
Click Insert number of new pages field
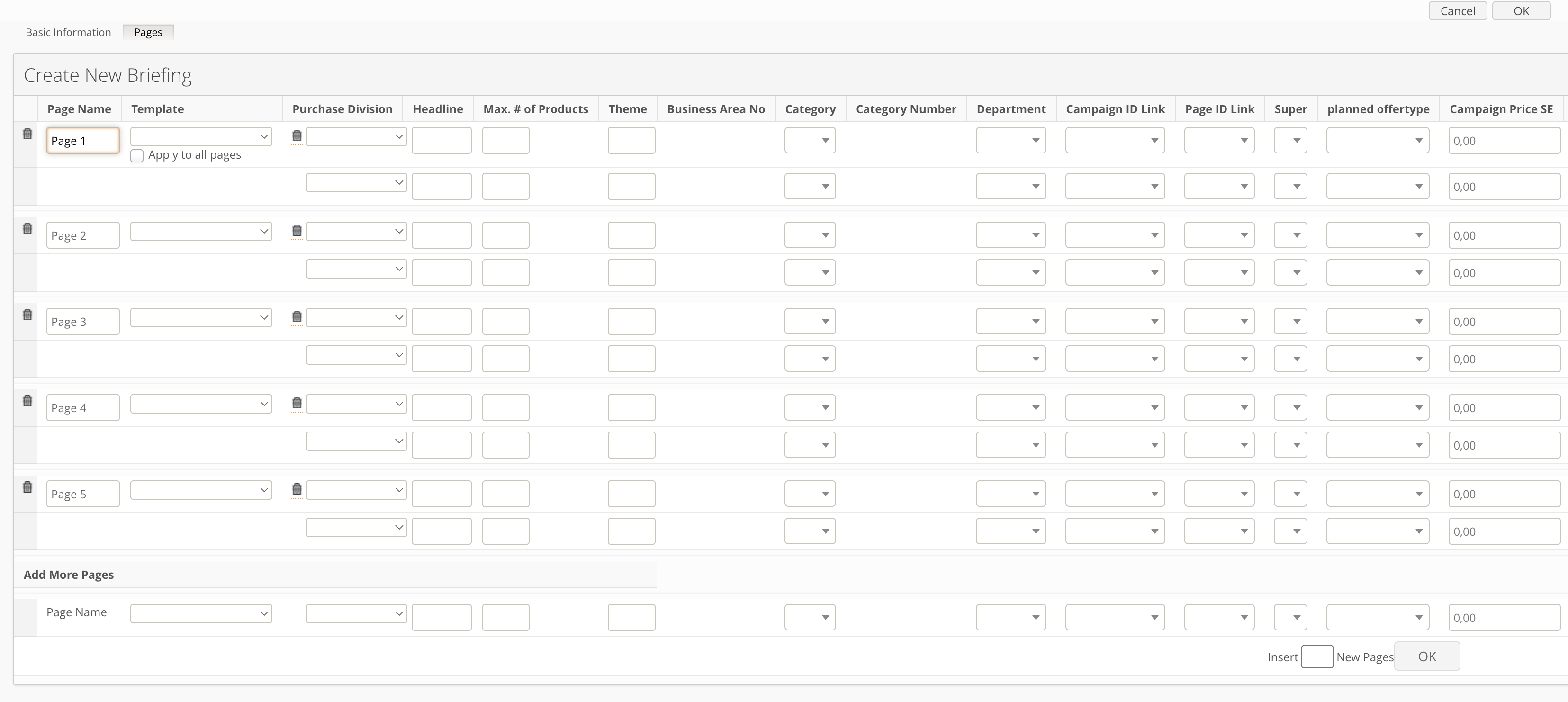pyautogui.click(x=1317, y=657)
